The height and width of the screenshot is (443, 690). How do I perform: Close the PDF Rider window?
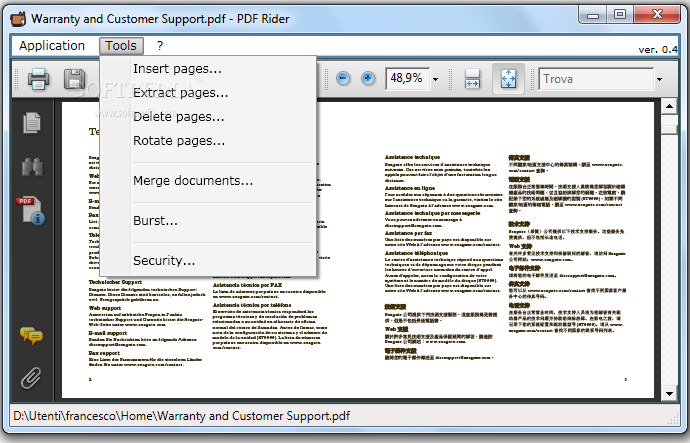(658, 15)
